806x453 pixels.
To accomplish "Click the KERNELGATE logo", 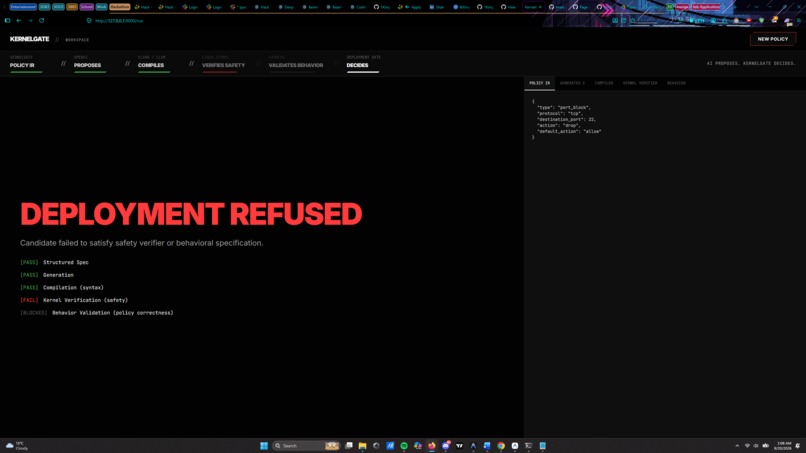I will pyautogui.click(x=30, y=39).
